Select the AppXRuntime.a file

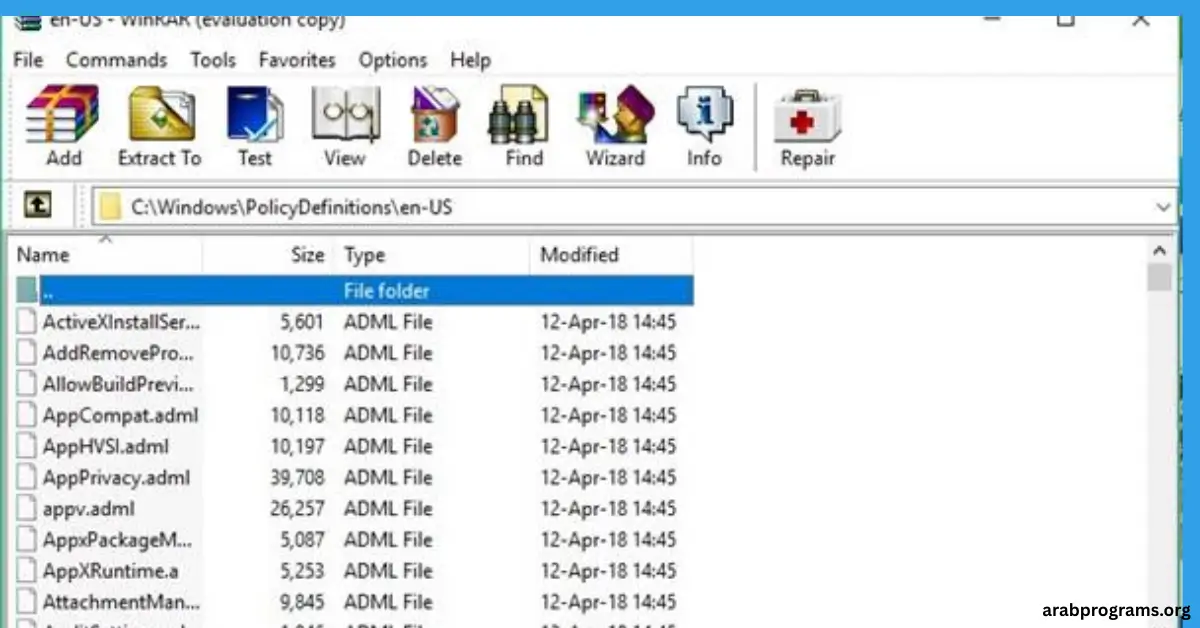coord(110,571)
